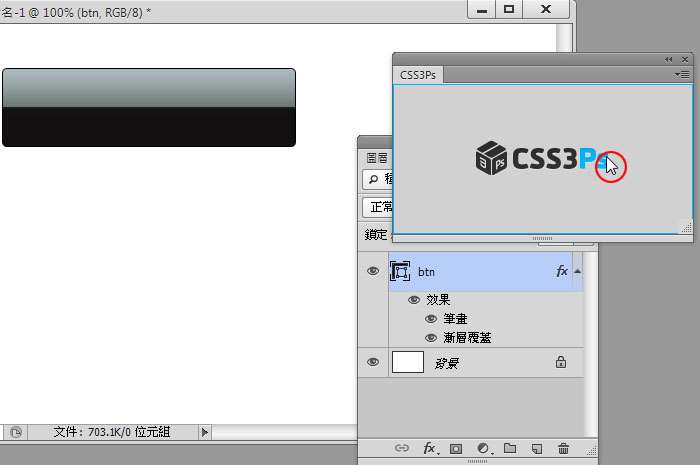700x465 pixels.
Task: Close the CSS3Ps floating panel
Action: (x=685, y=59)
